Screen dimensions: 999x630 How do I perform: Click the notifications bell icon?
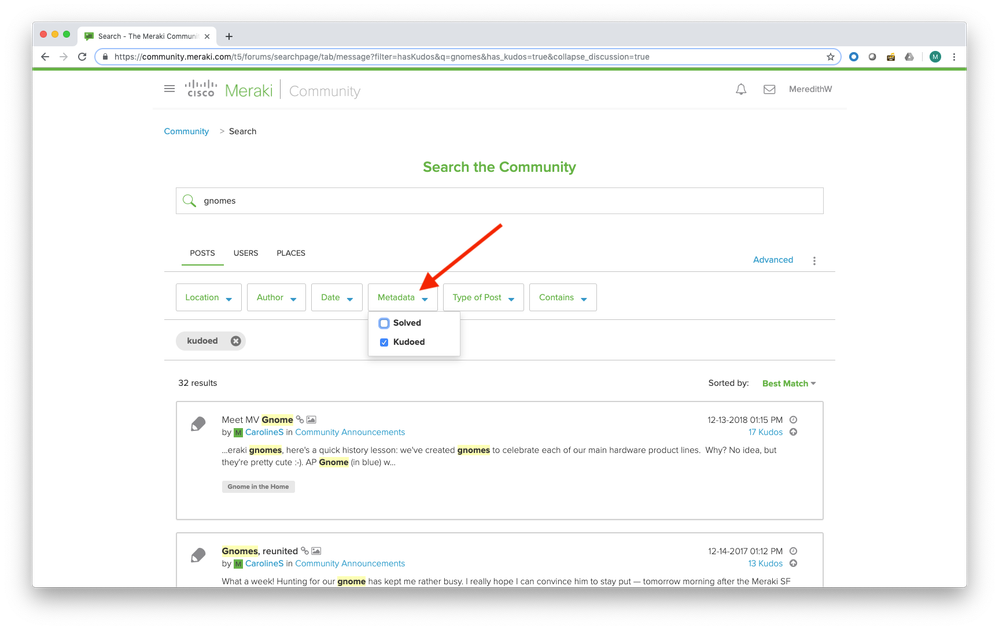pos(741,89)
